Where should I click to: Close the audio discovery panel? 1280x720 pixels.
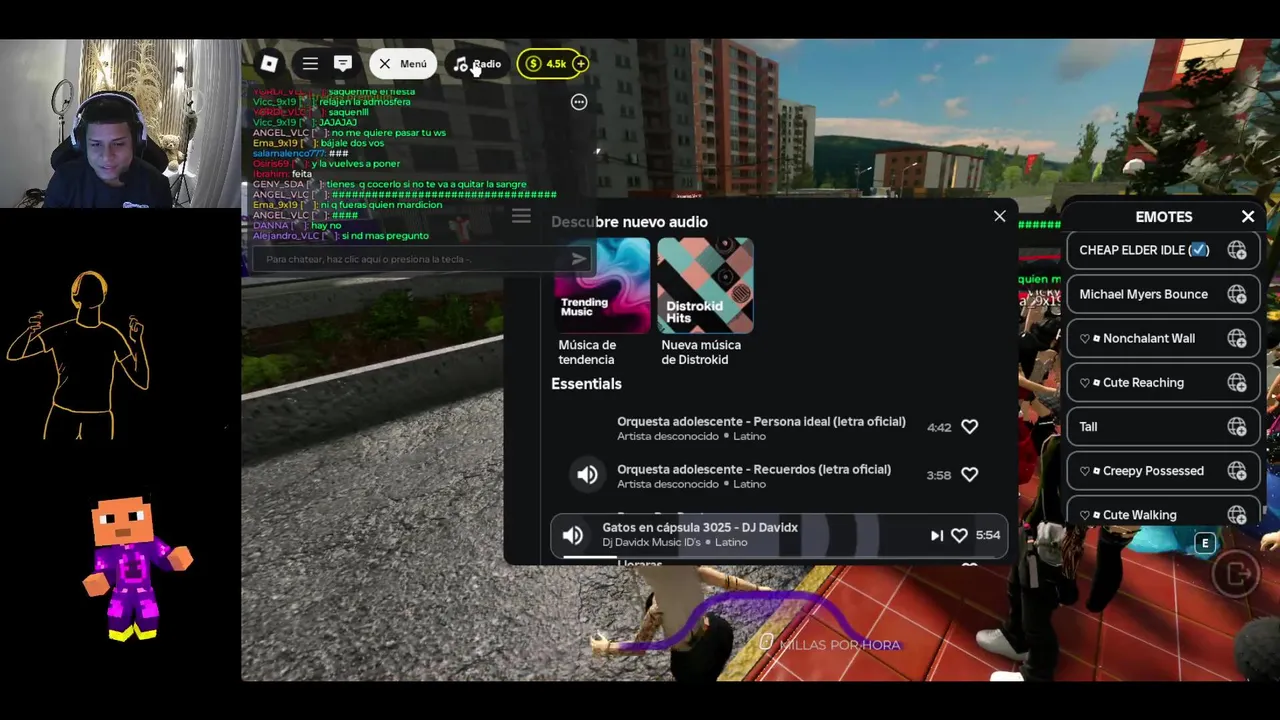pyautogui.click(x=999, y=216)
